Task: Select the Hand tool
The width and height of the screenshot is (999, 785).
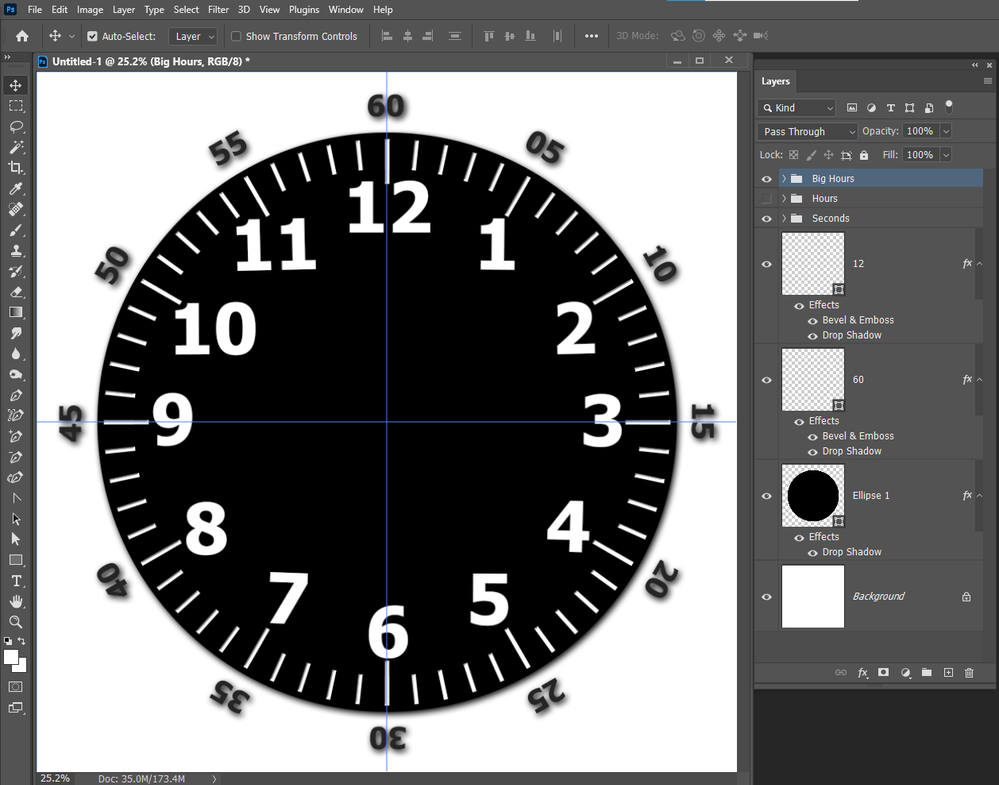Action: click(x=15, y=601)
